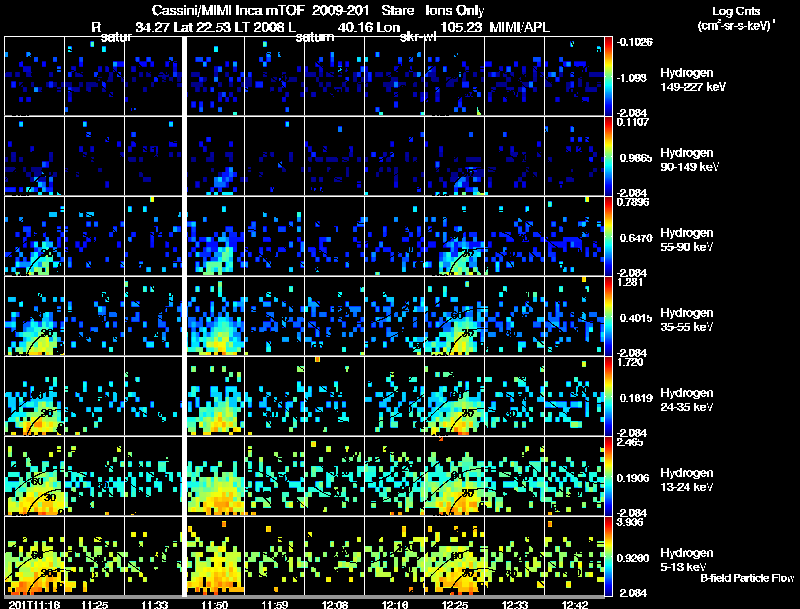The image size is (800, 609).
Task: Click the 12:42 time axis label
Action: tap(575, 604)
